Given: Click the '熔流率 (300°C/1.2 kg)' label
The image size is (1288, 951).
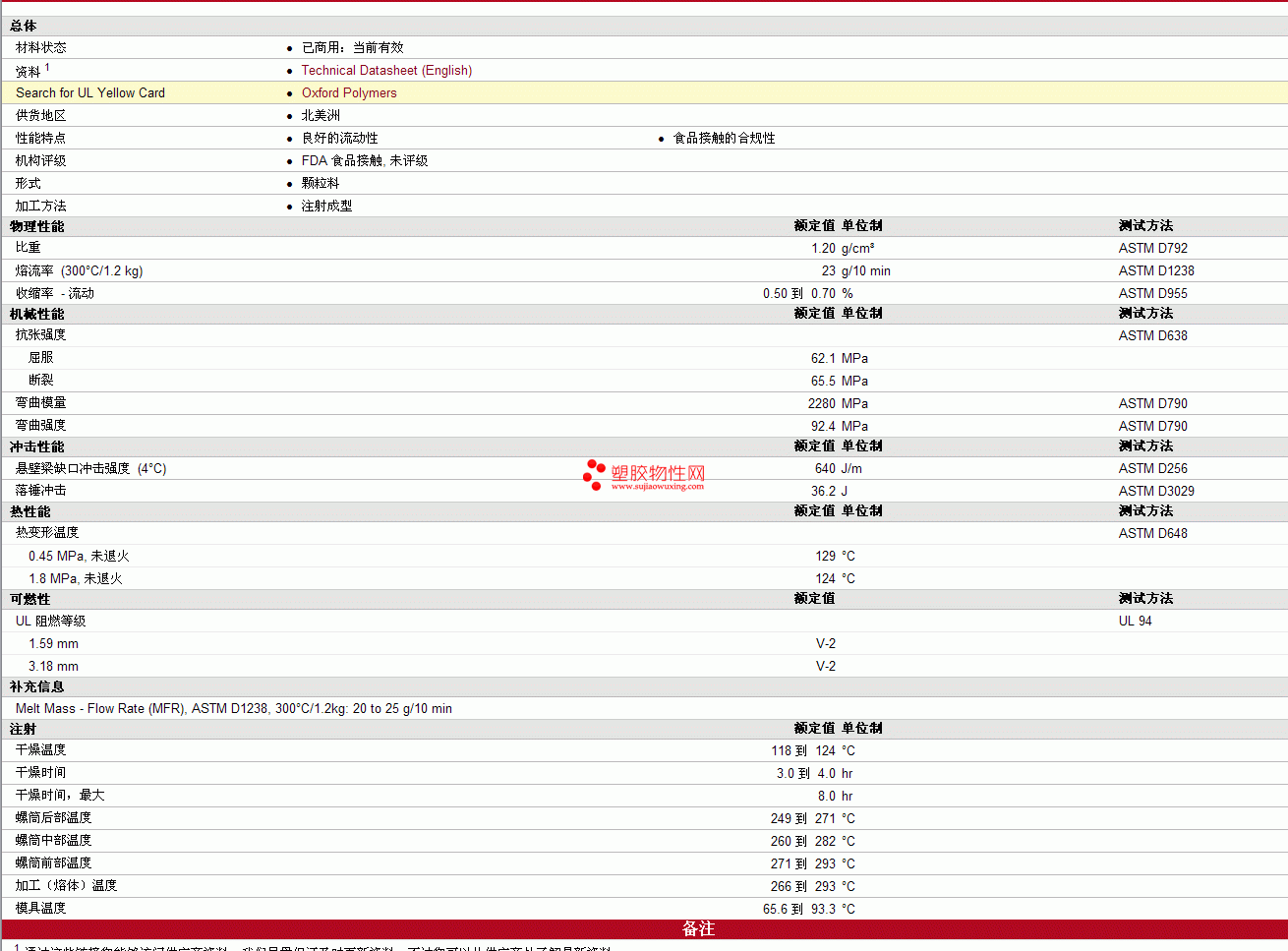Looking at the screenshot, I should point(79,271).
